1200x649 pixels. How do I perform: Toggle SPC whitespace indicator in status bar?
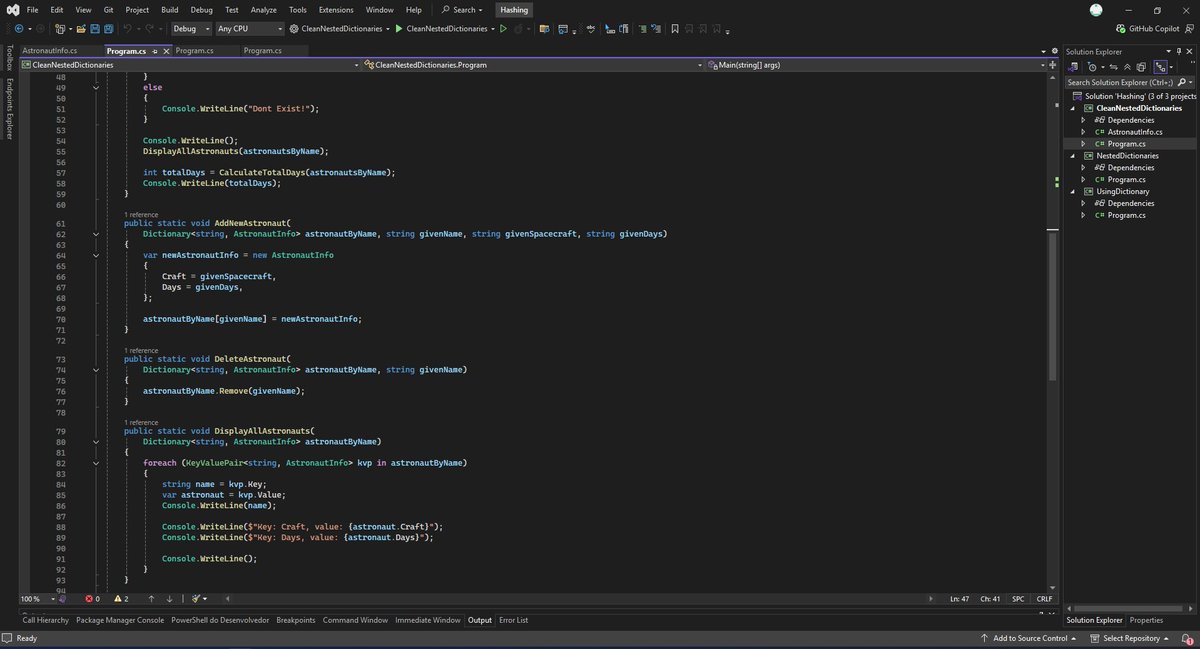(1018, 598)
